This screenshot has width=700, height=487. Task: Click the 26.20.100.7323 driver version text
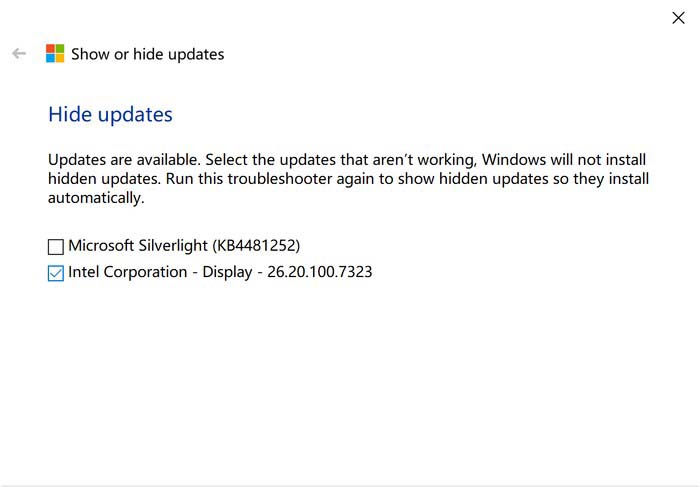pyautogui.click(x=319, y=272)
